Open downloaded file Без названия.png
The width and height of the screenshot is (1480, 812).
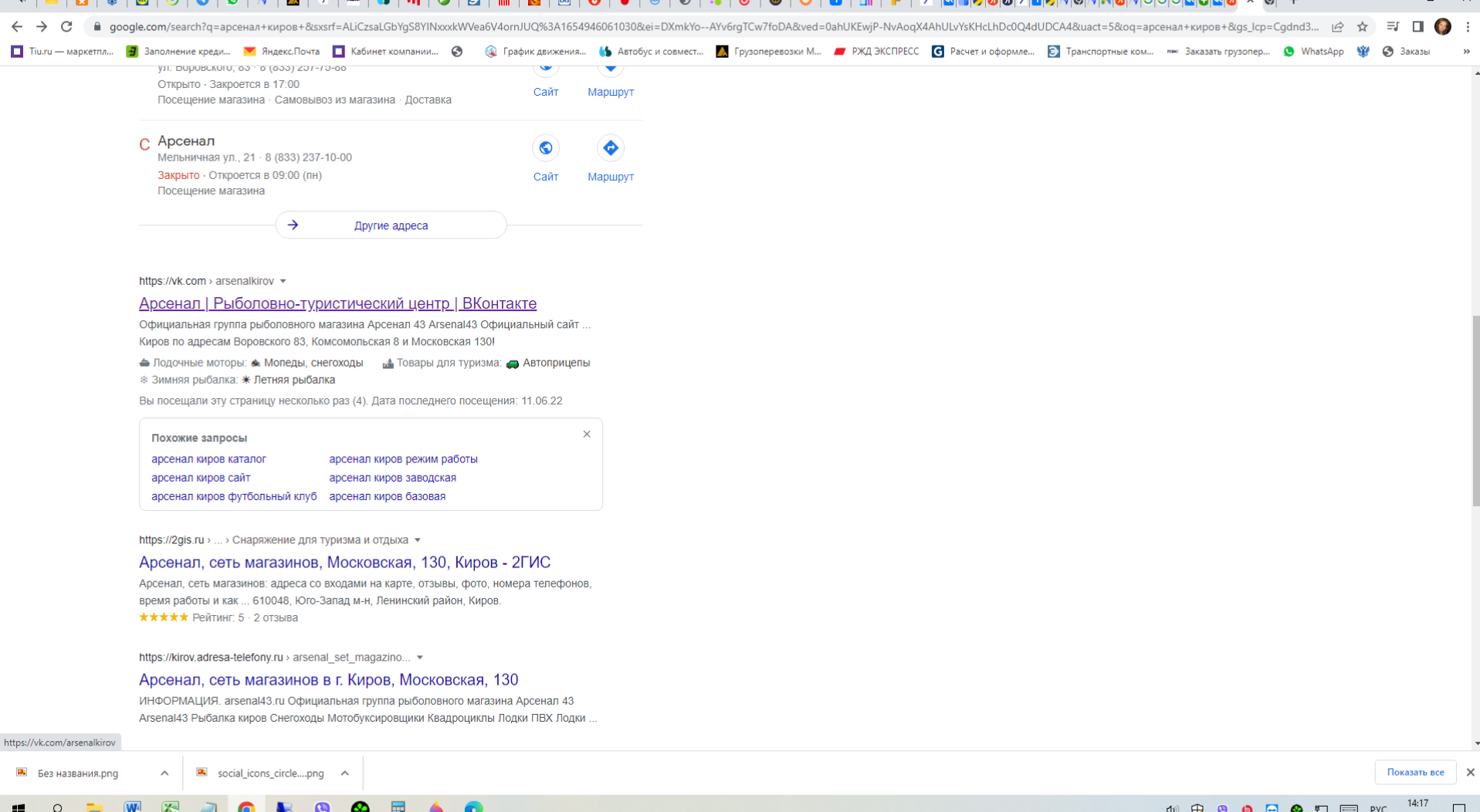(x=77, y=773)
